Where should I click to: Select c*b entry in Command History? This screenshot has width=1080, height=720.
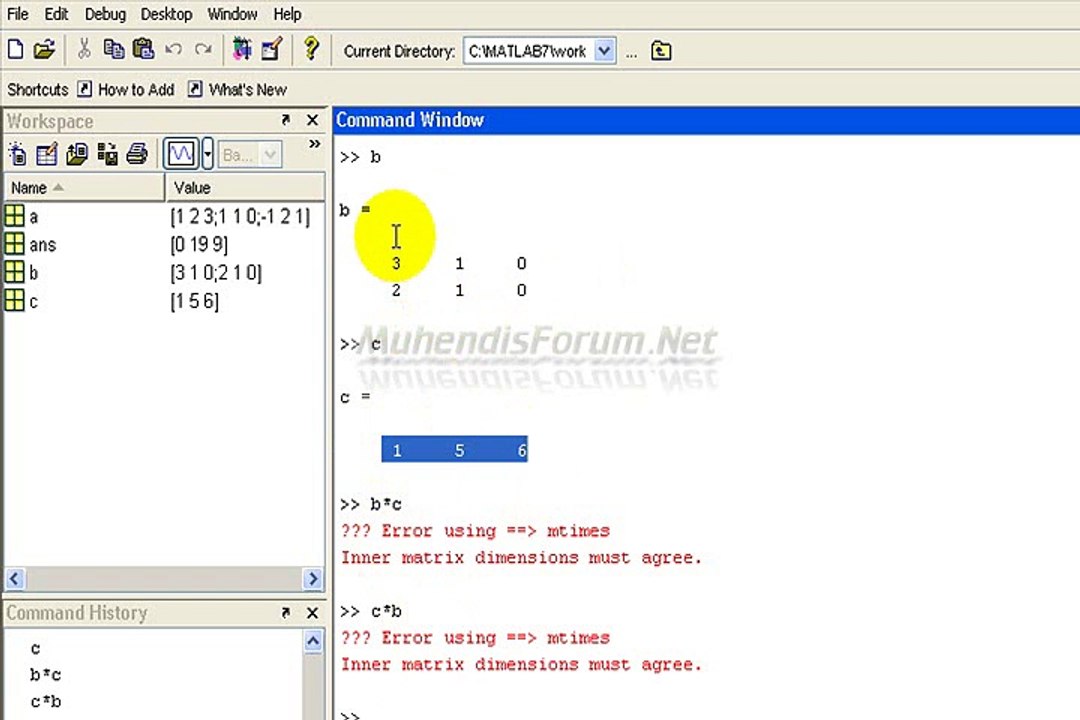click(45, 701)
